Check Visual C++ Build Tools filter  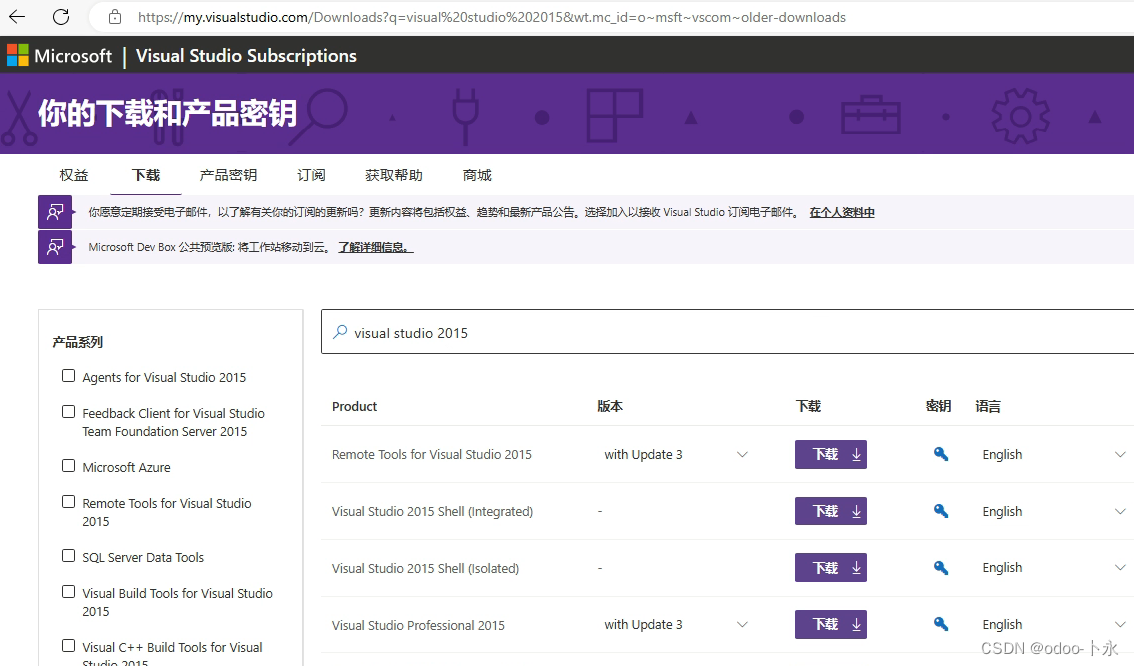(69, 646)
